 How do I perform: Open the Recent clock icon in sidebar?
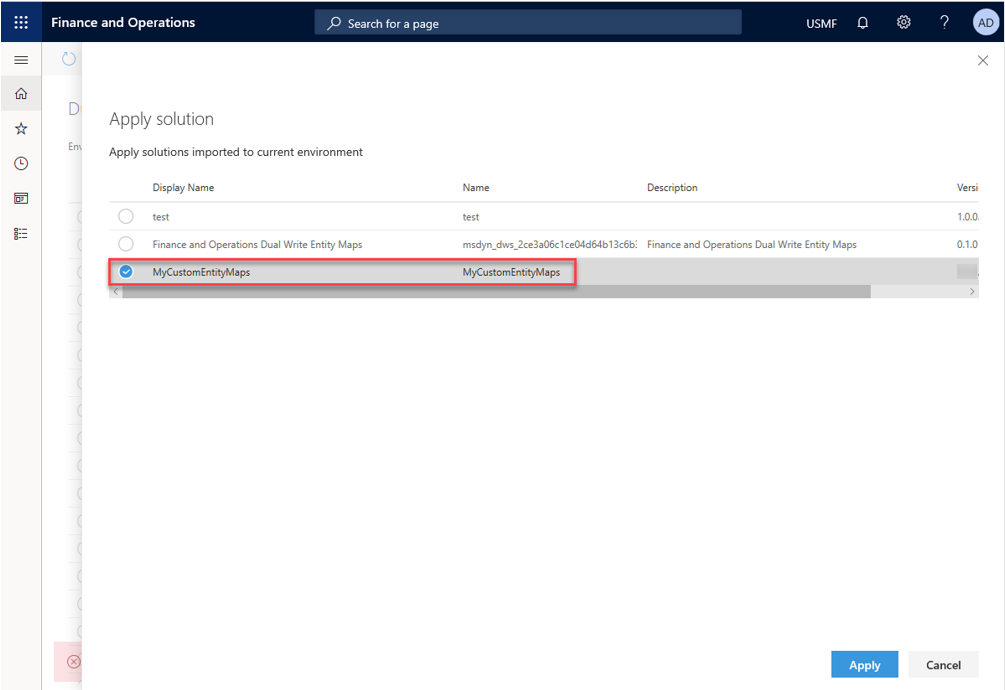tap(21, 163)
